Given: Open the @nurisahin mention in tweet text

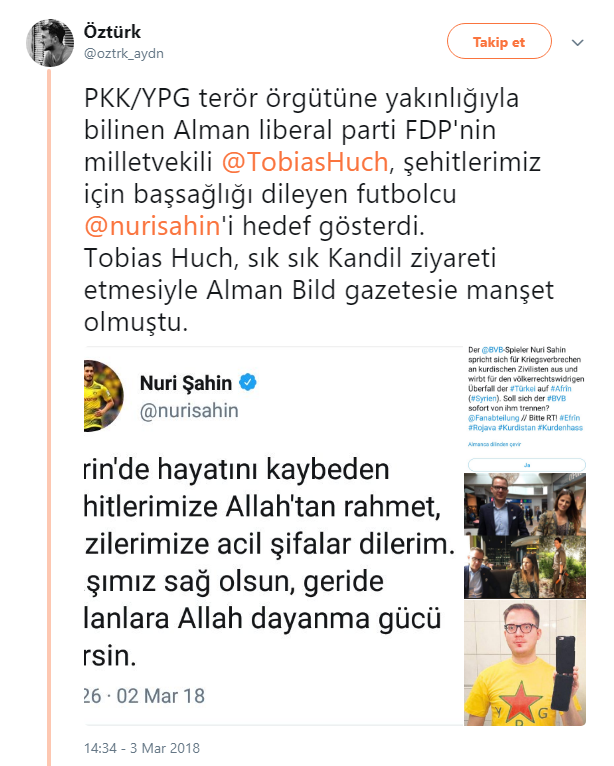Looking at the screenshot, I should pos(152,226).
